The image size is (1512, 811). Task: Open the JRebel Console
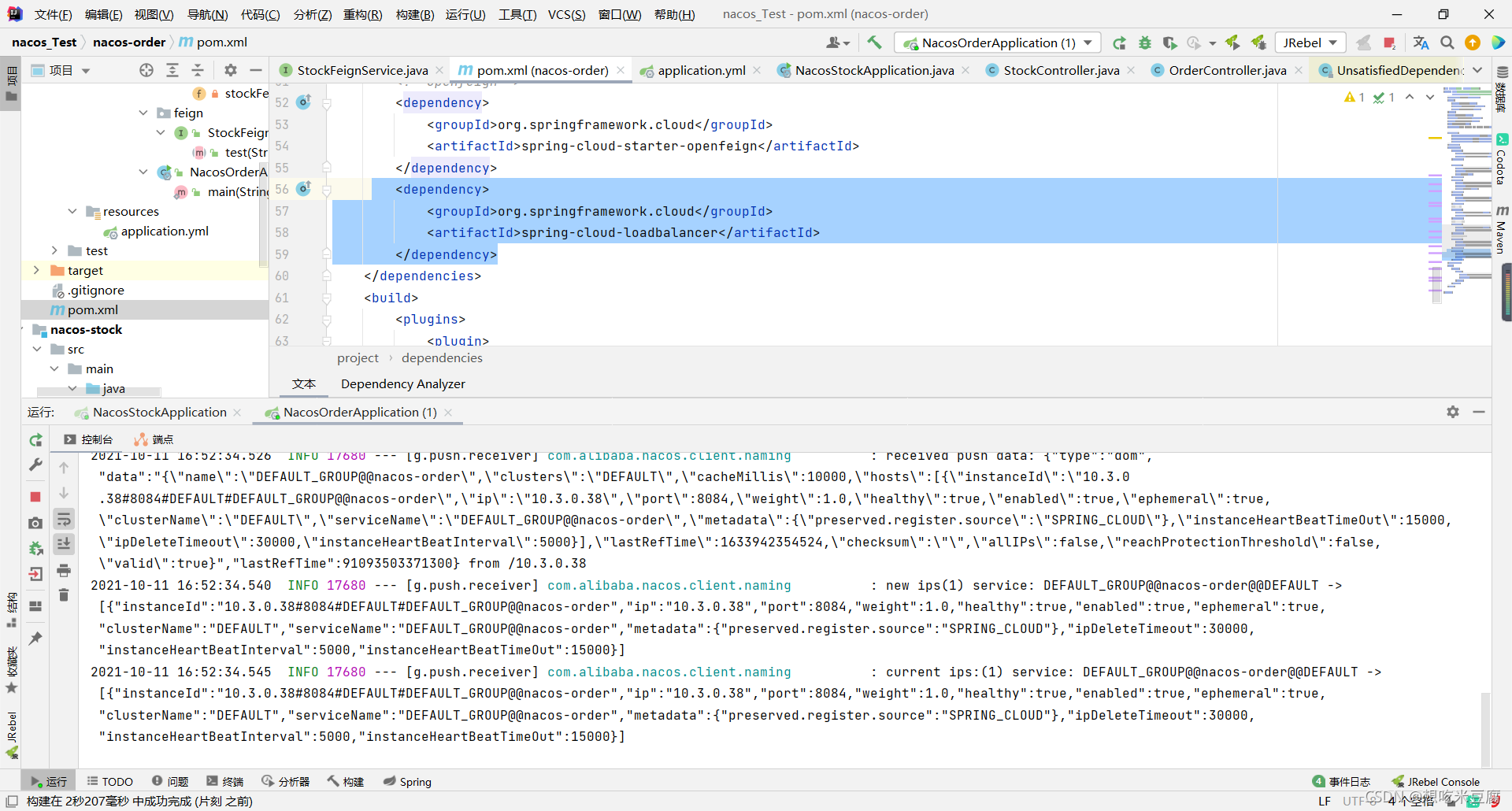pyautogui.click(x=1436, y=781)
